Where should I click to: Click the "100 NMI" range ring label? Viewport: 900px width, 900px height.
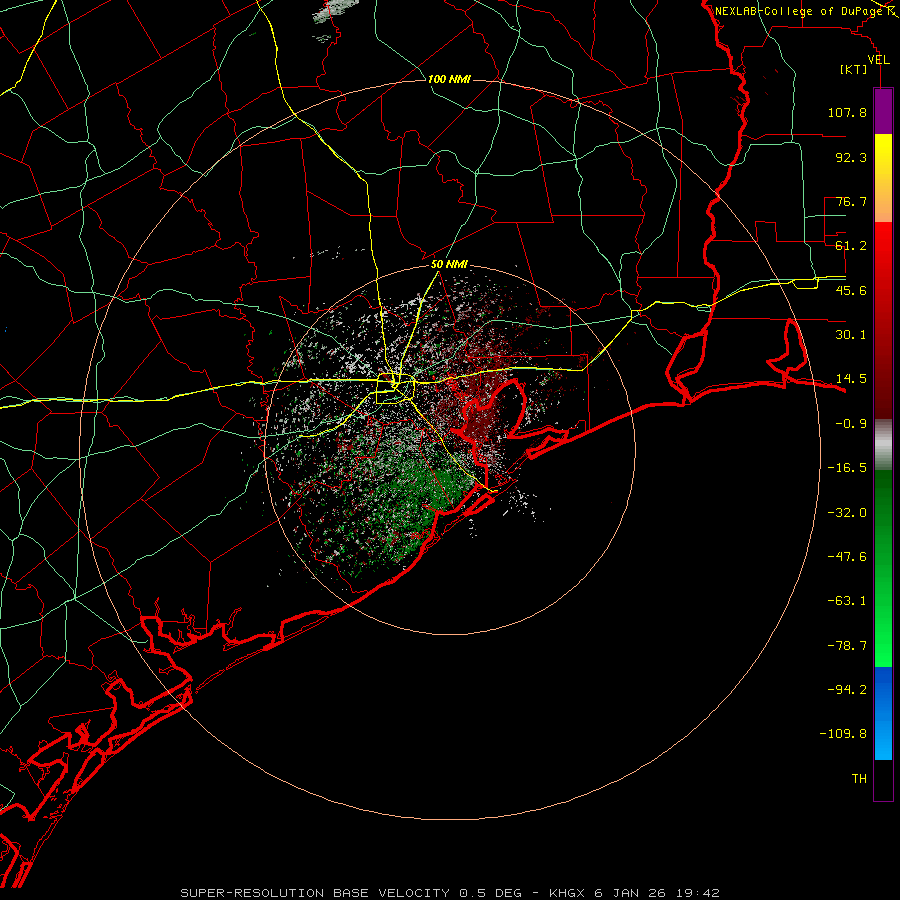(449, 79)
